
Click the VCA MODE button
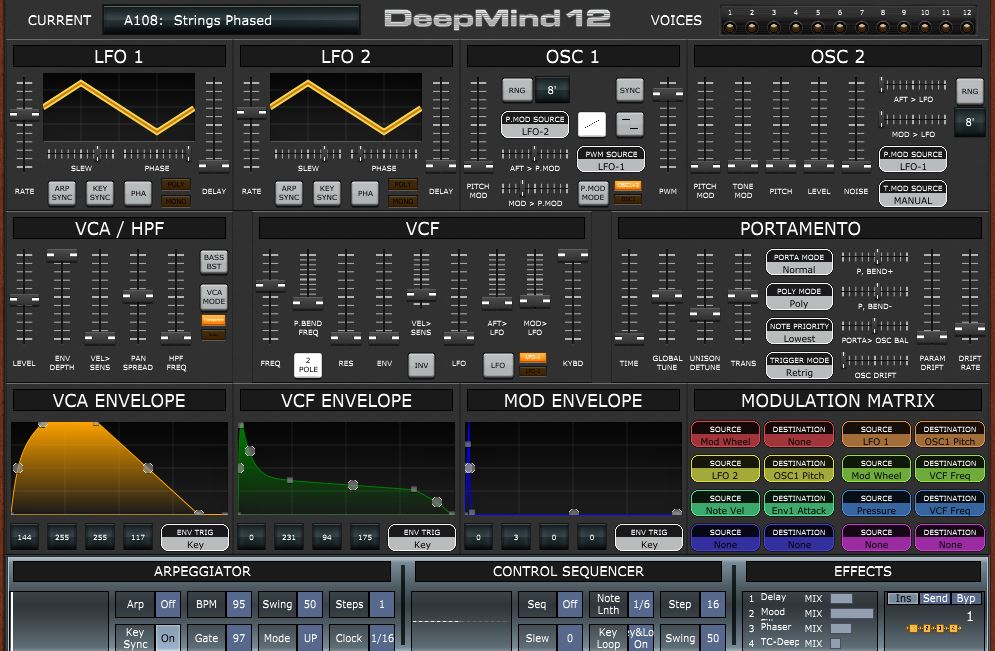(214, 296)
